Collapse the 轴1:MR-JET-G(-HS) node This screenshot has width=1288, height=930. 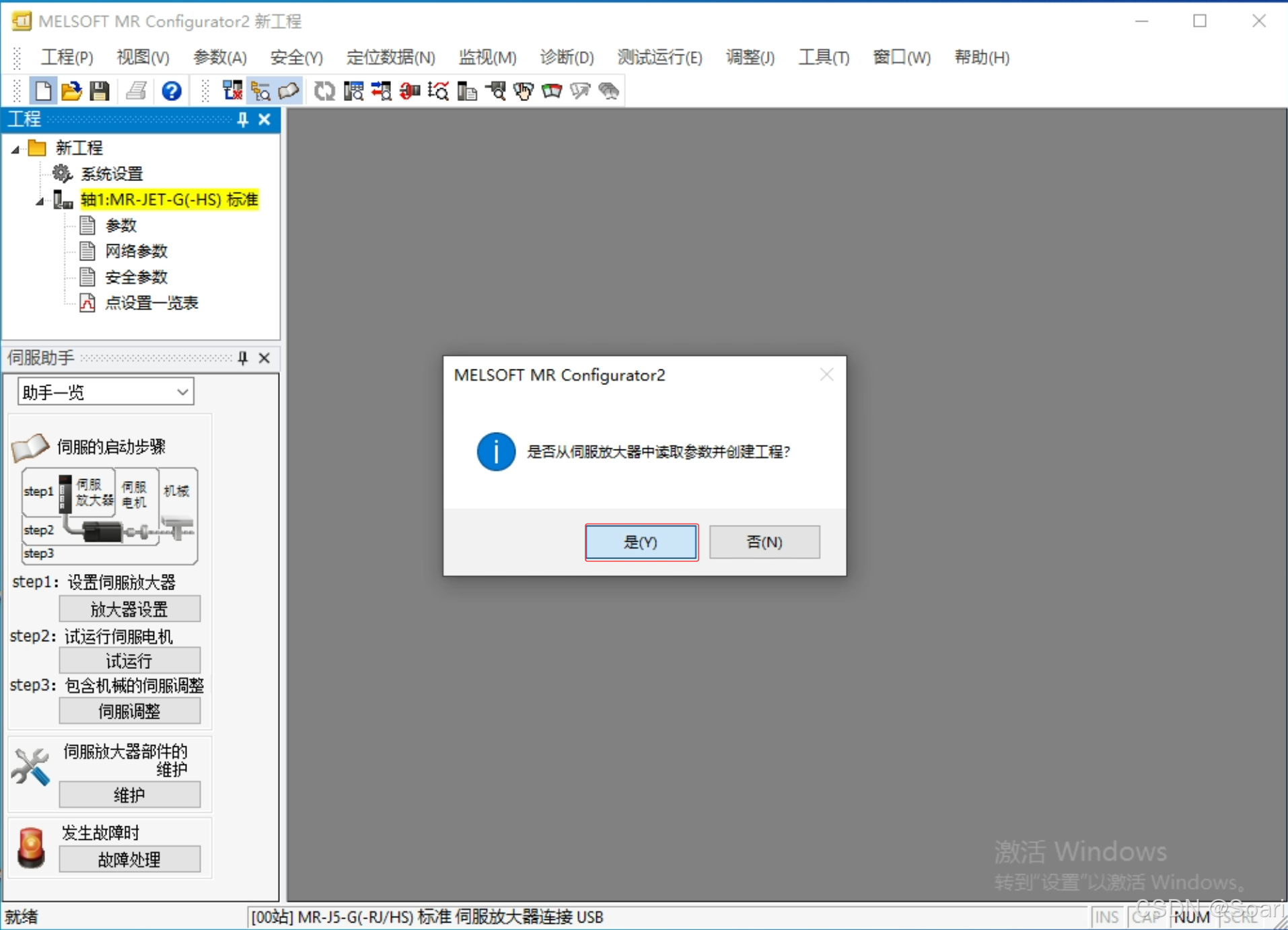tap(40, 201)
